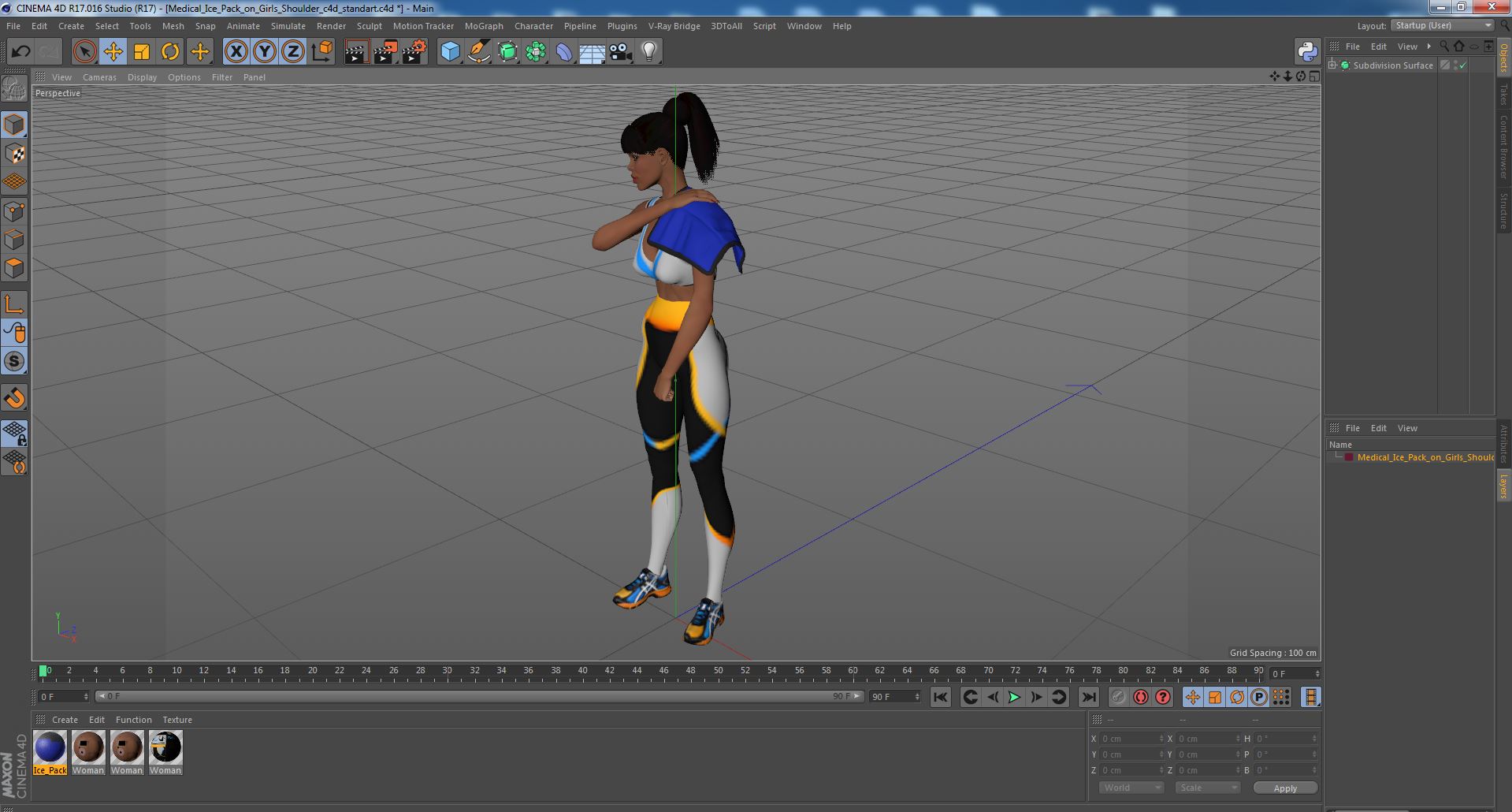
Task: Open the deformer bend icon
Action: 564,52
